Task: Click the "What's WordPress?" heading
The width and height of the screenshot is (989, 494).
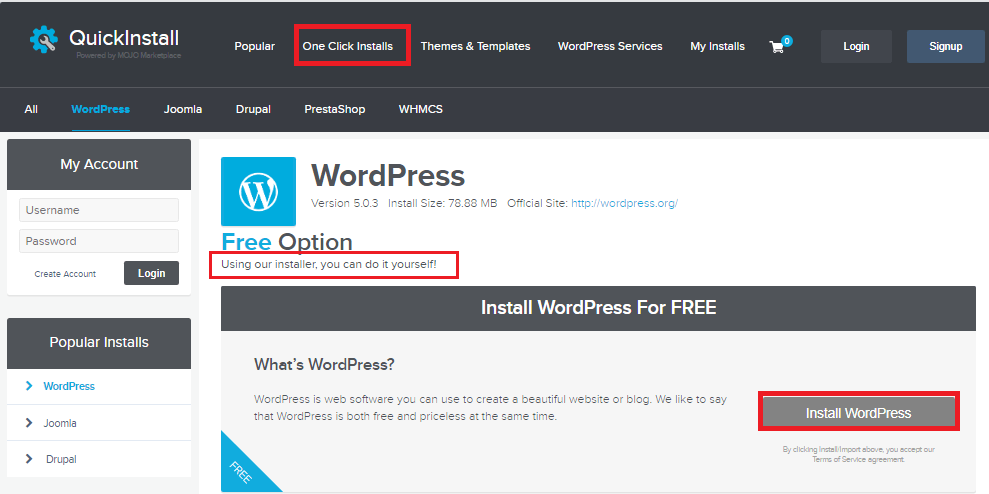Action: [324, 364]
